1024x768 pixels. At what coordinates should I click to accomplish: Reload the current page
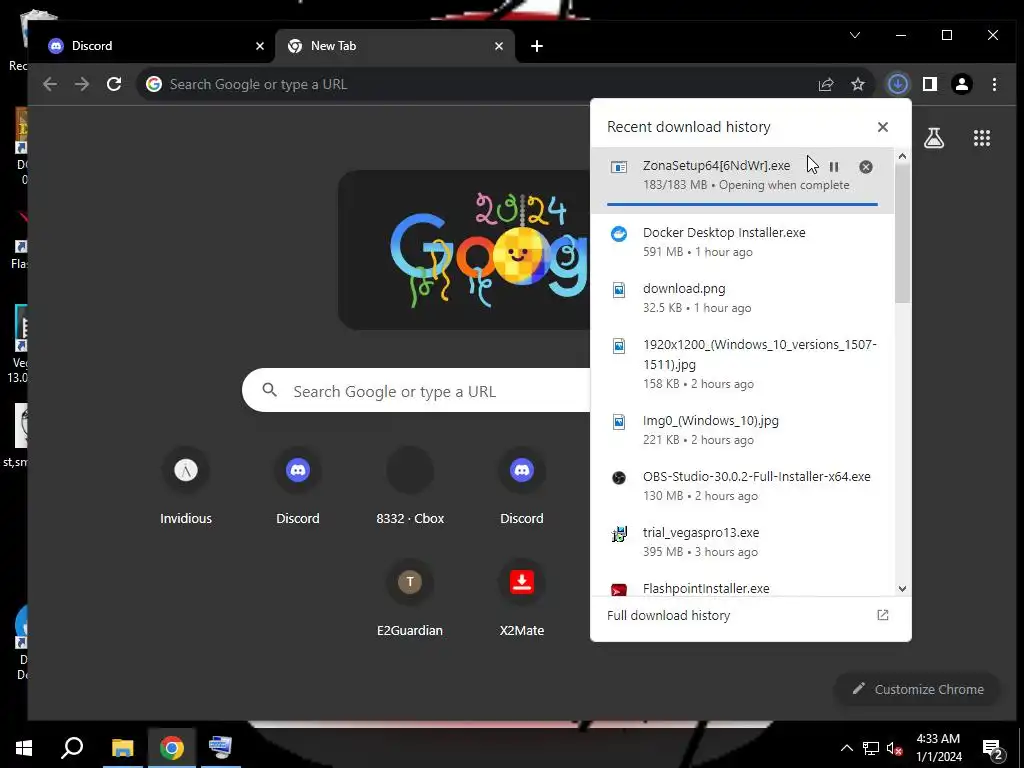point(114,84)
